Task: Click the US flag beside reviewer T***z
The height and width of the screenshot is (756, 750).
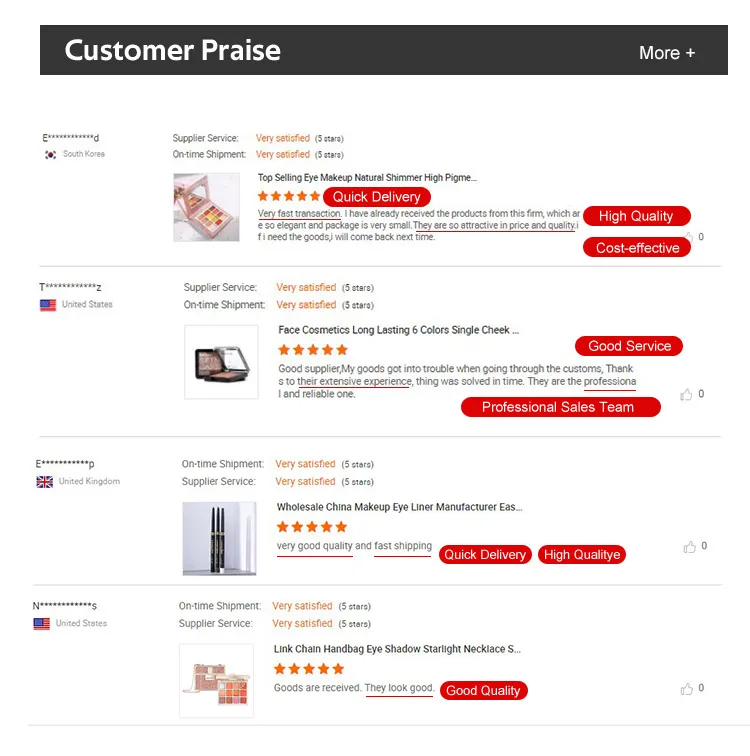Action: click(x=48, y=305)
